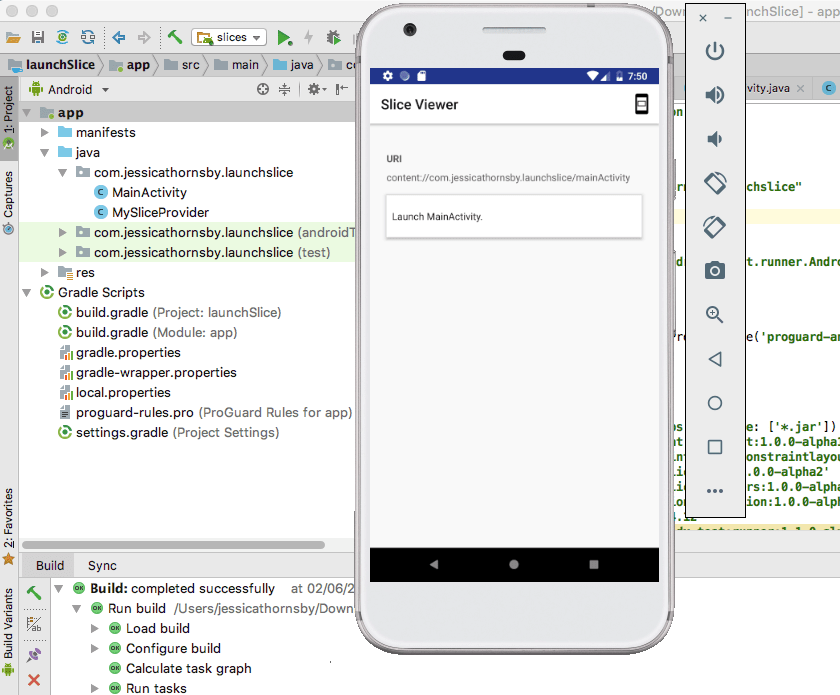Rotate emulator left

715,183
